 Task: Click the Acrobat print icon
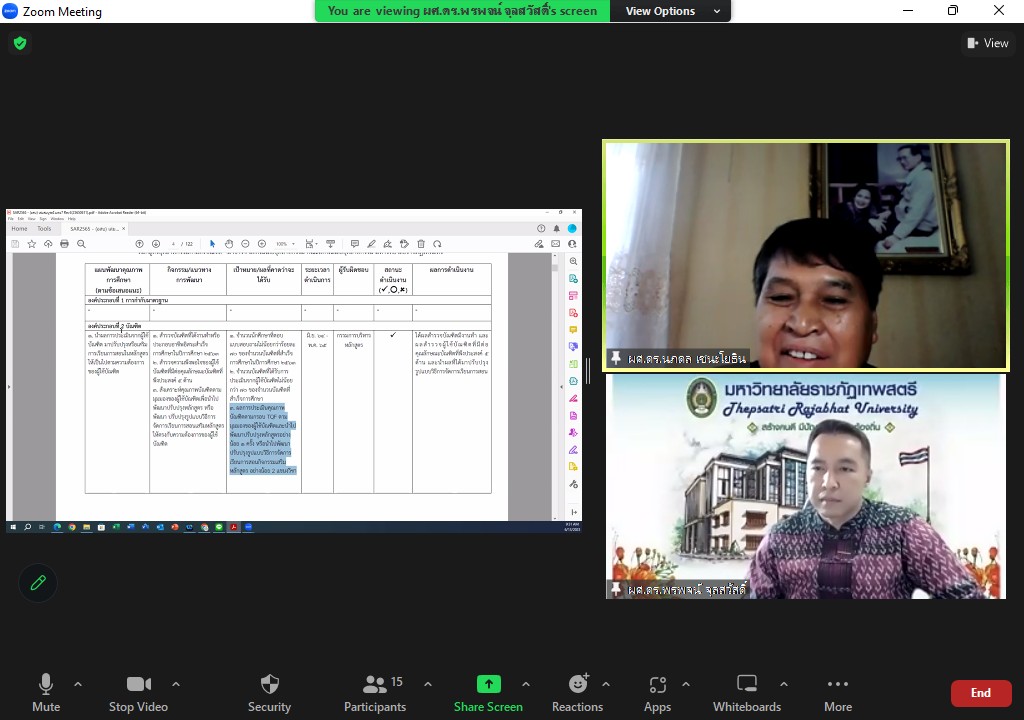[64, 244]
